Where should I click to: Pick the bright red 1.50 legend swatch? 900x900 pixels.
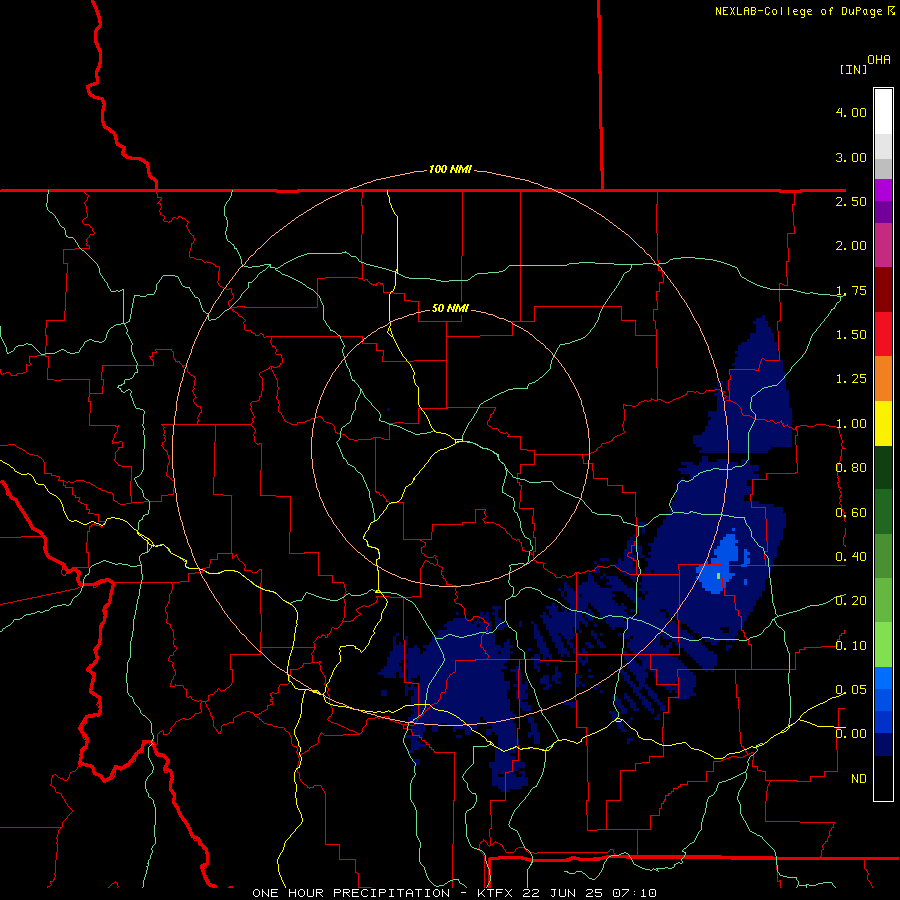point(883,334)
